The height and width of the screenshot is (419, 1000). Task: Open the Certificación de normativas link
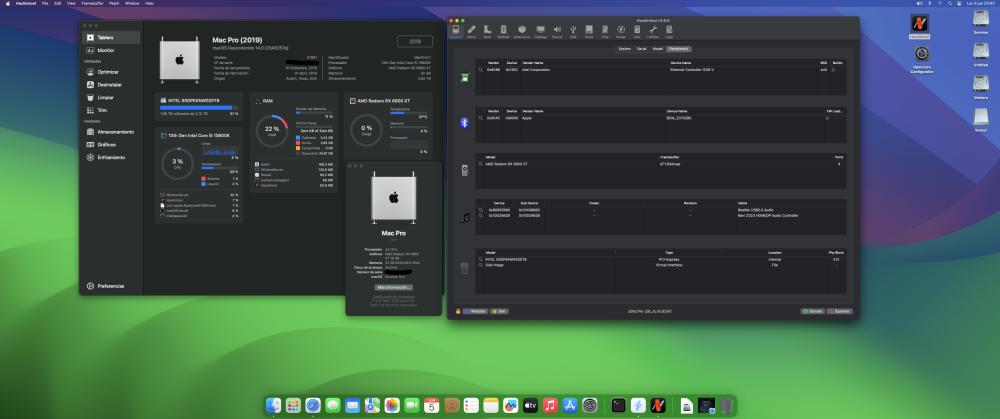[x=393, y=297]
